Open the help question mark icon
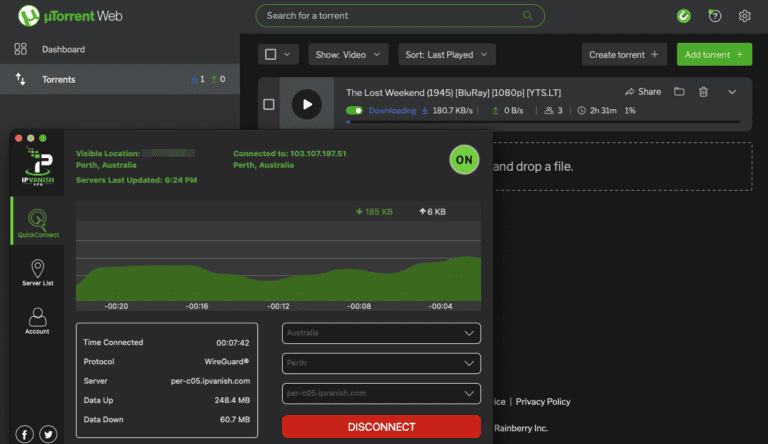The width and height of the screenshot is (768, 444). coord(714,16)
